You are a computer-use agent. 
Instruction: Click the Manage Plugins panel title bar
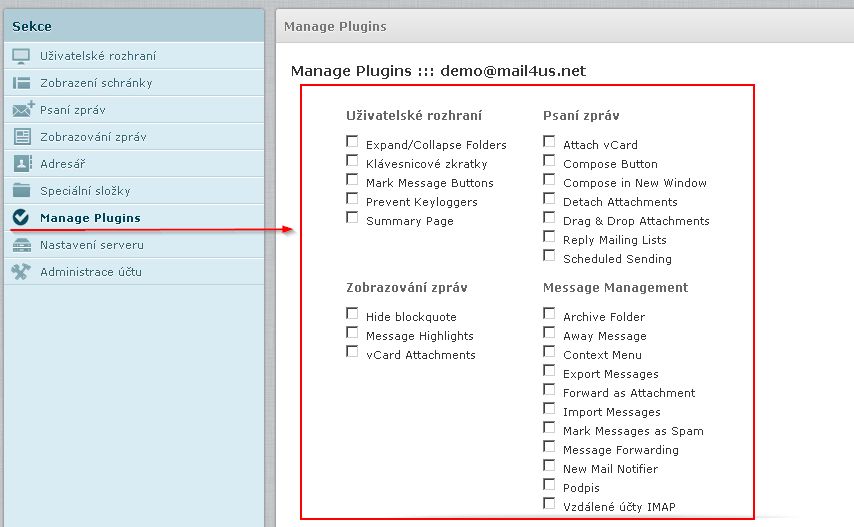(565, 26)
